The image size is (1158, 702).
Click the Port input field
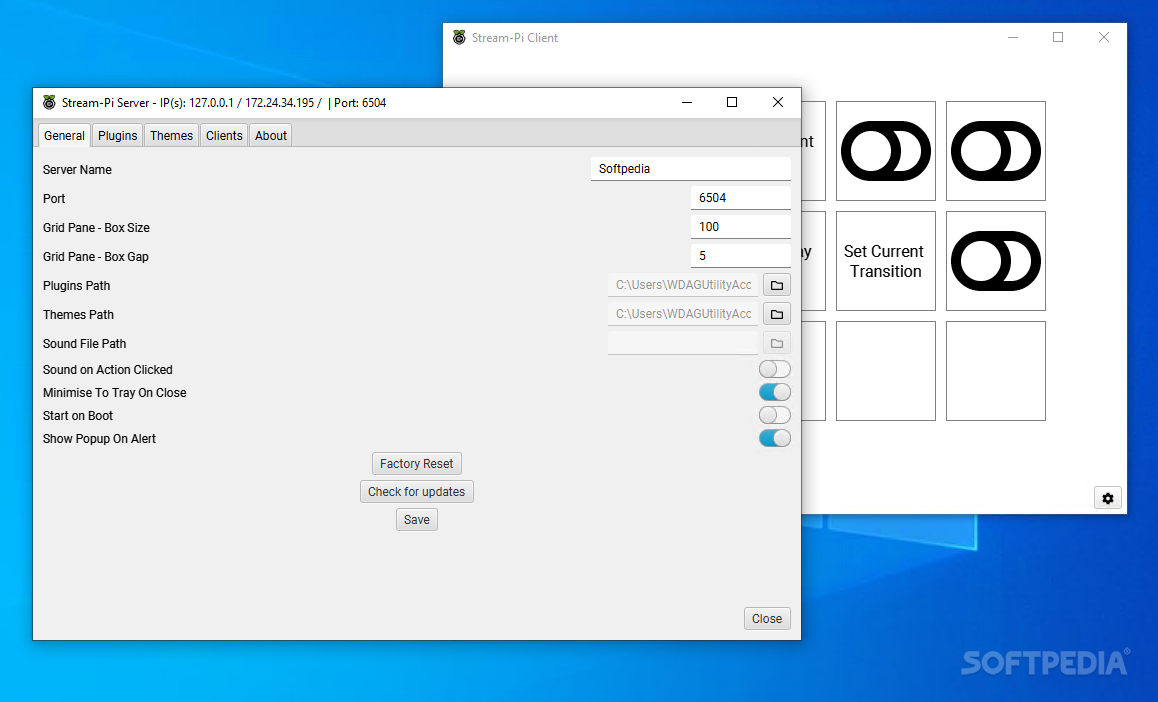pyautogui.click(x=741, y=198)
